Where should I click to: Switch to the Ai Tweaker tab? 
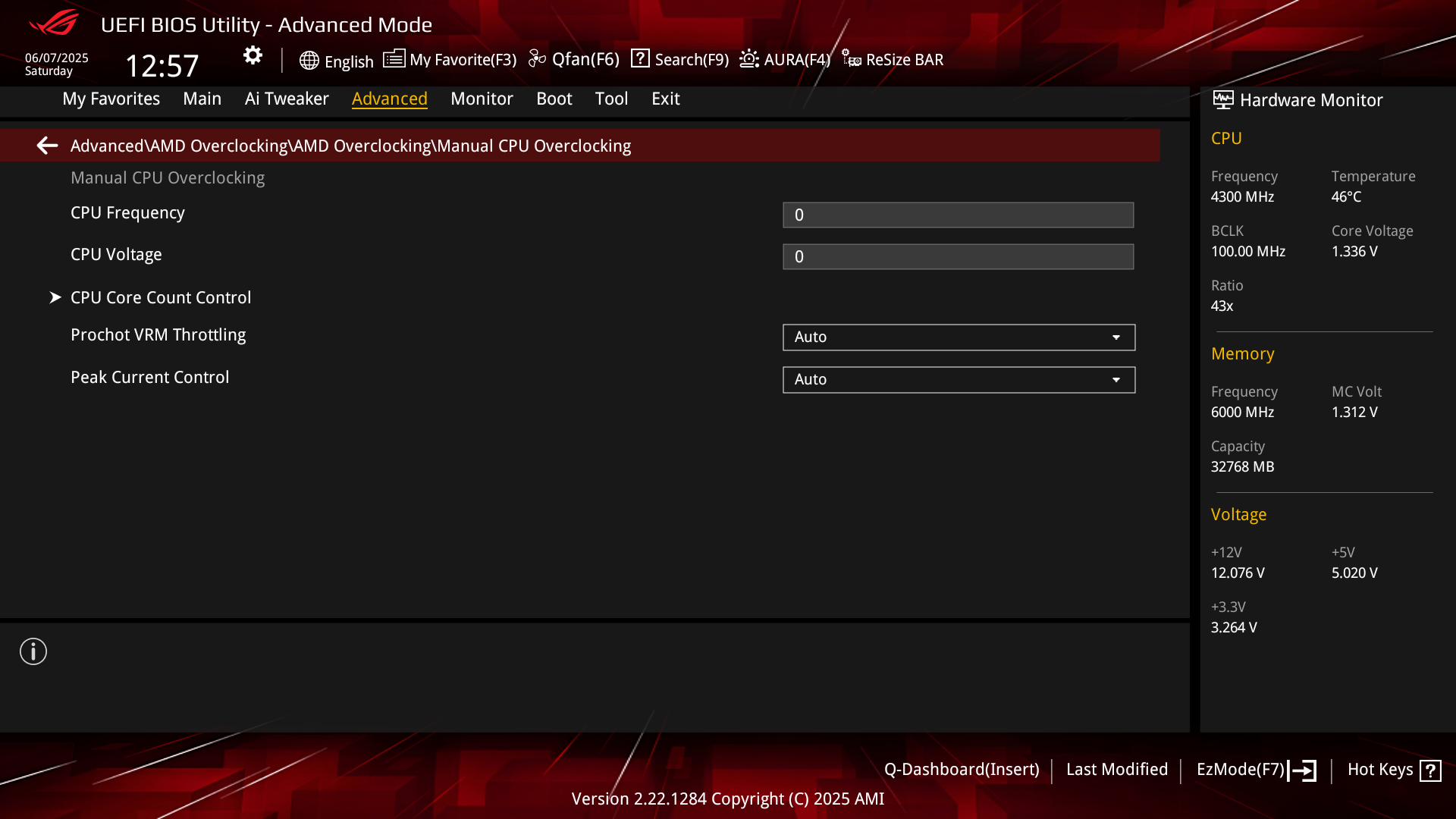coord(287,99)
